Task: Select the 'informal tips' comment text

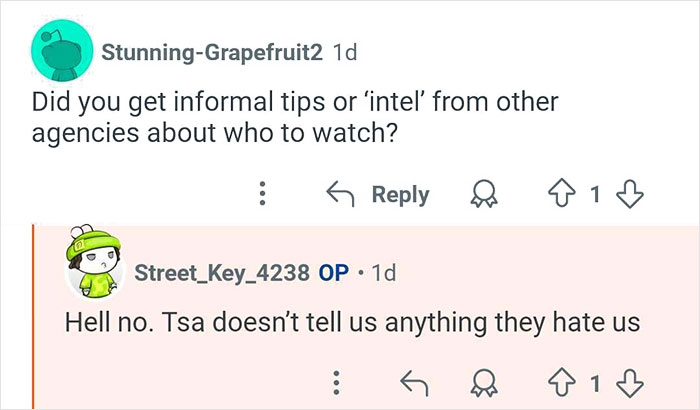Action: point(295,118)
